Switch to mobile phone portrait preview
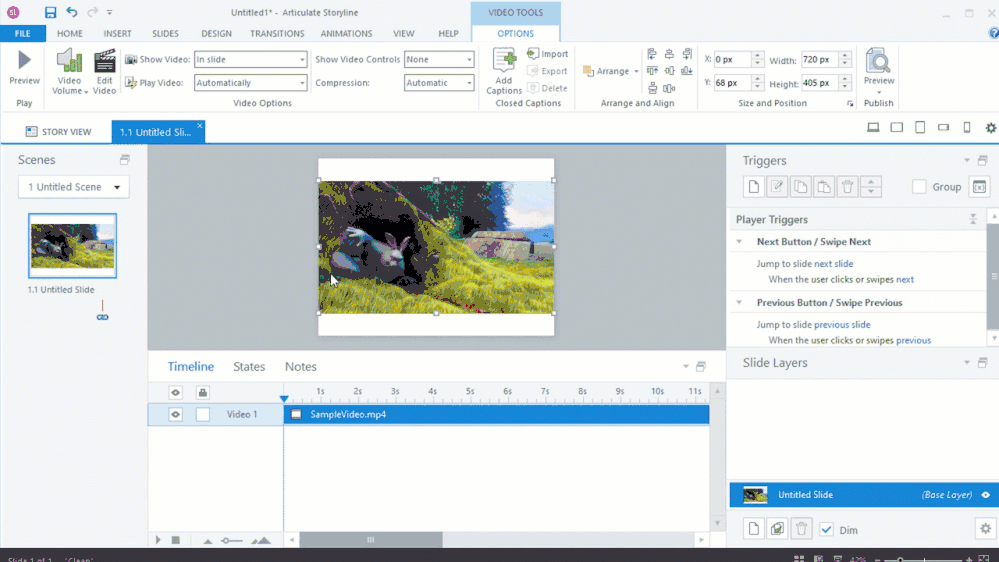 click(966, 128)
